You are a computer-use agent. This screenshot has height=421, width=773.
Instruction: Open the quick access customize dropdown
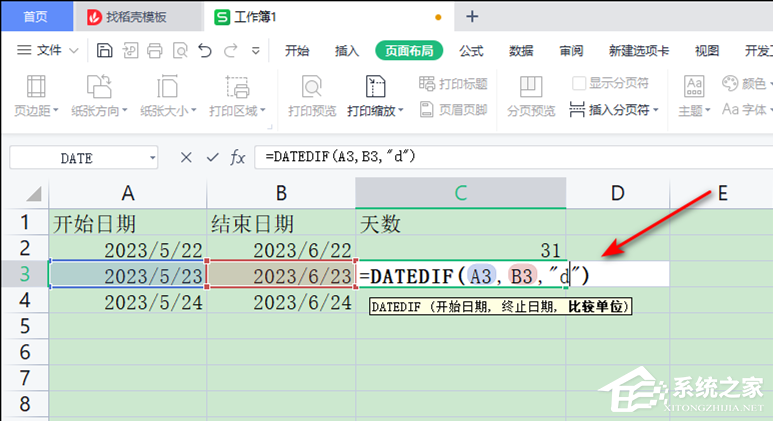(255, 50)
